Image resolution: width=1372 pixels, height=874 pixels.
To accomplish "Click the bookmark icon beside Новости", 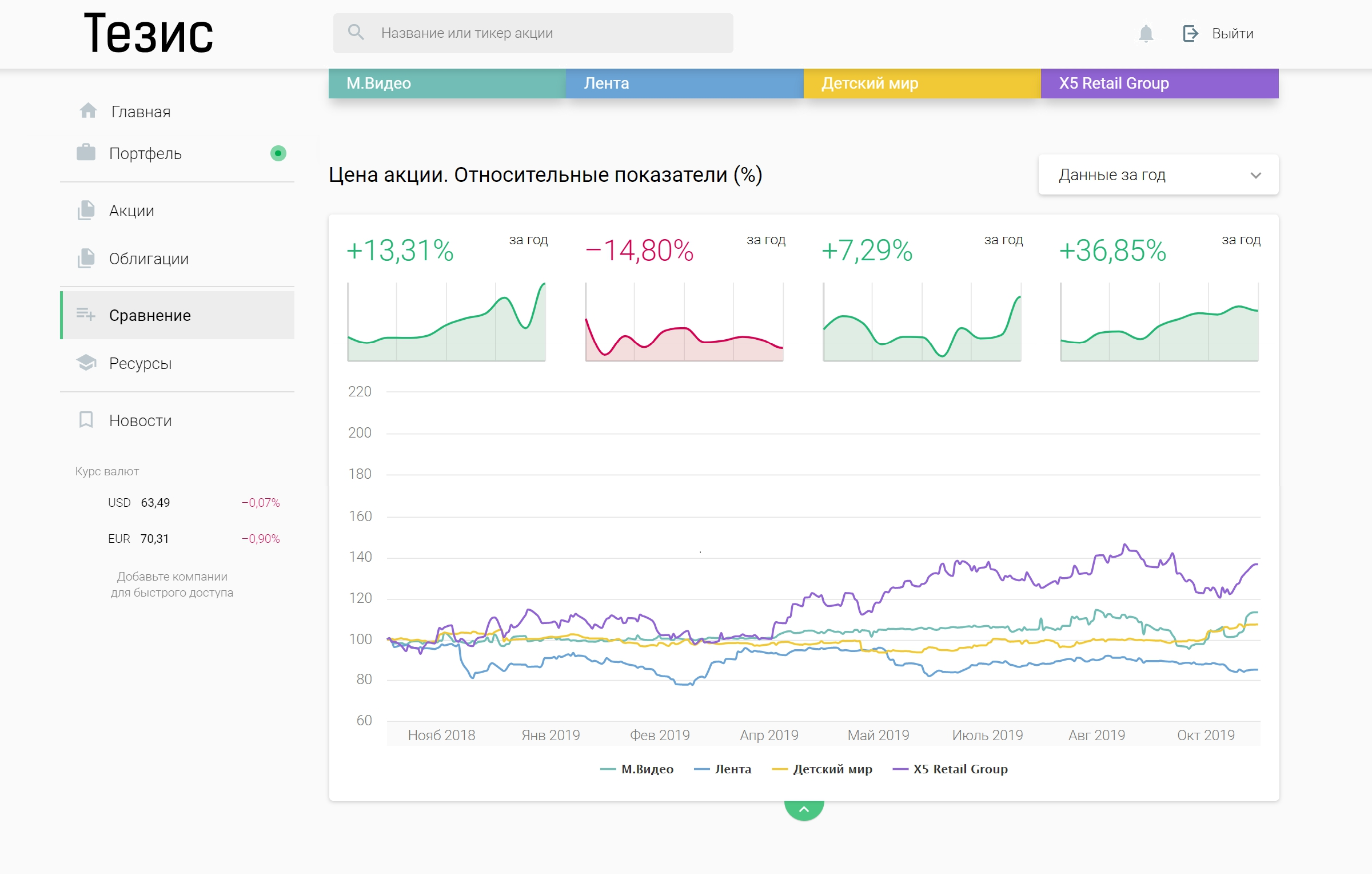I will (86, 419).
